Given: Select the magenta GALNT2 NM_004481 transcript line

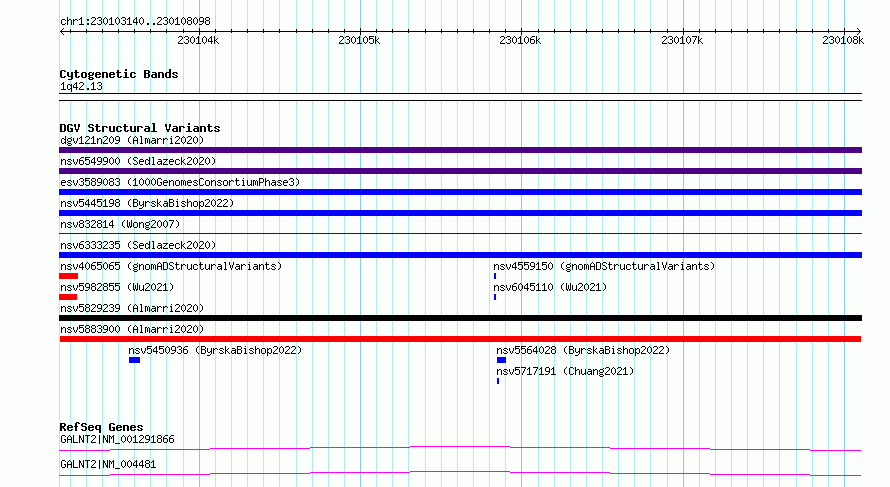Looking at the screenshot, I should [x=460, y=473].
